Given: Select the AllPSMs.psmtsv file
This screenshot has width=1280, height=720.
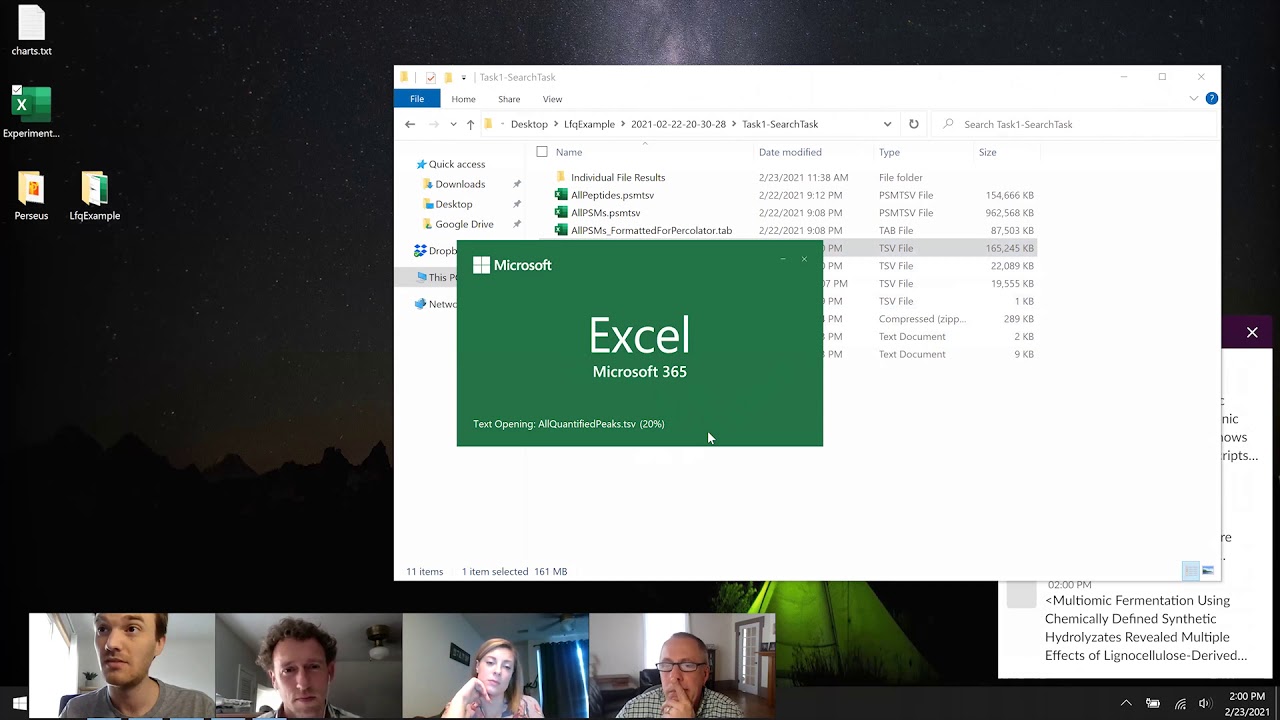Looking at the screenshot, I should (x=605, y=213).
